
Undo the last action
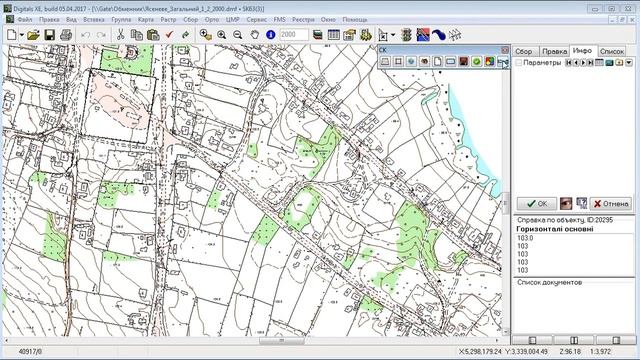[85, 35]
